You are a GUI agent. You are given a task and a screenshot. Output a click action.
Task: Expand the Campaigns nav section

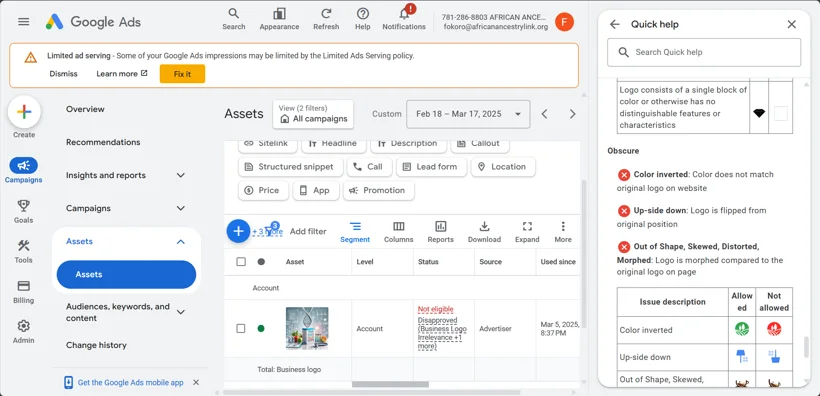126,208
